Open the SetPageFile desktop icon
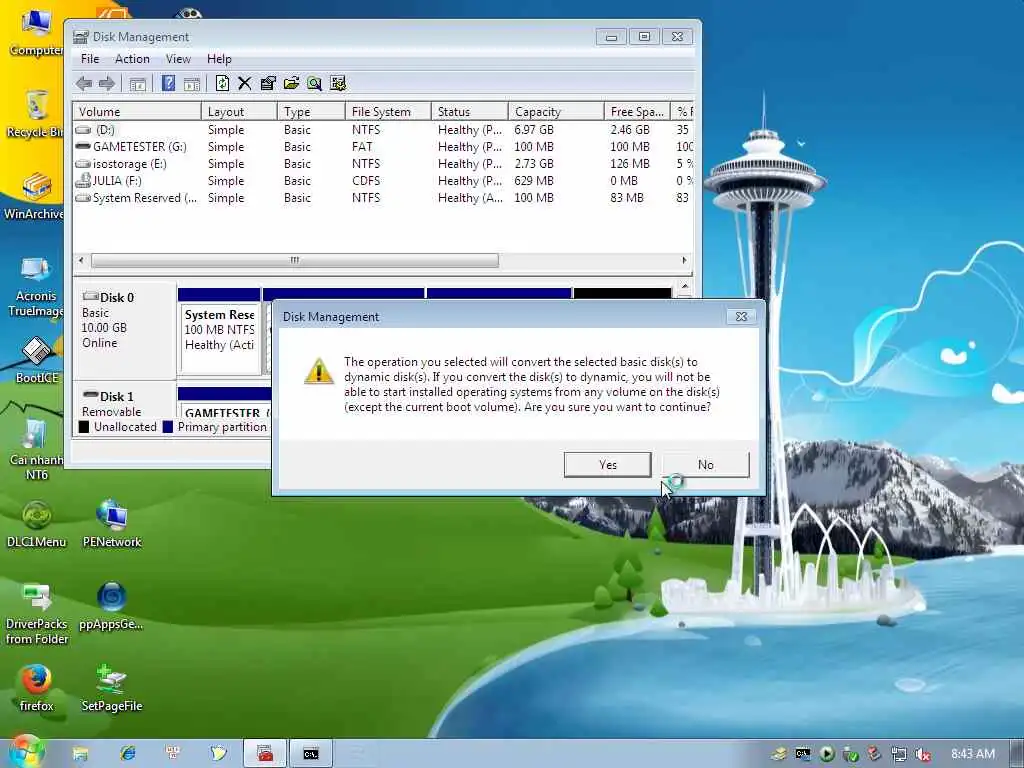Image resolution: width=1024 pixels, height=768 pixels. [x=112, y=688]
